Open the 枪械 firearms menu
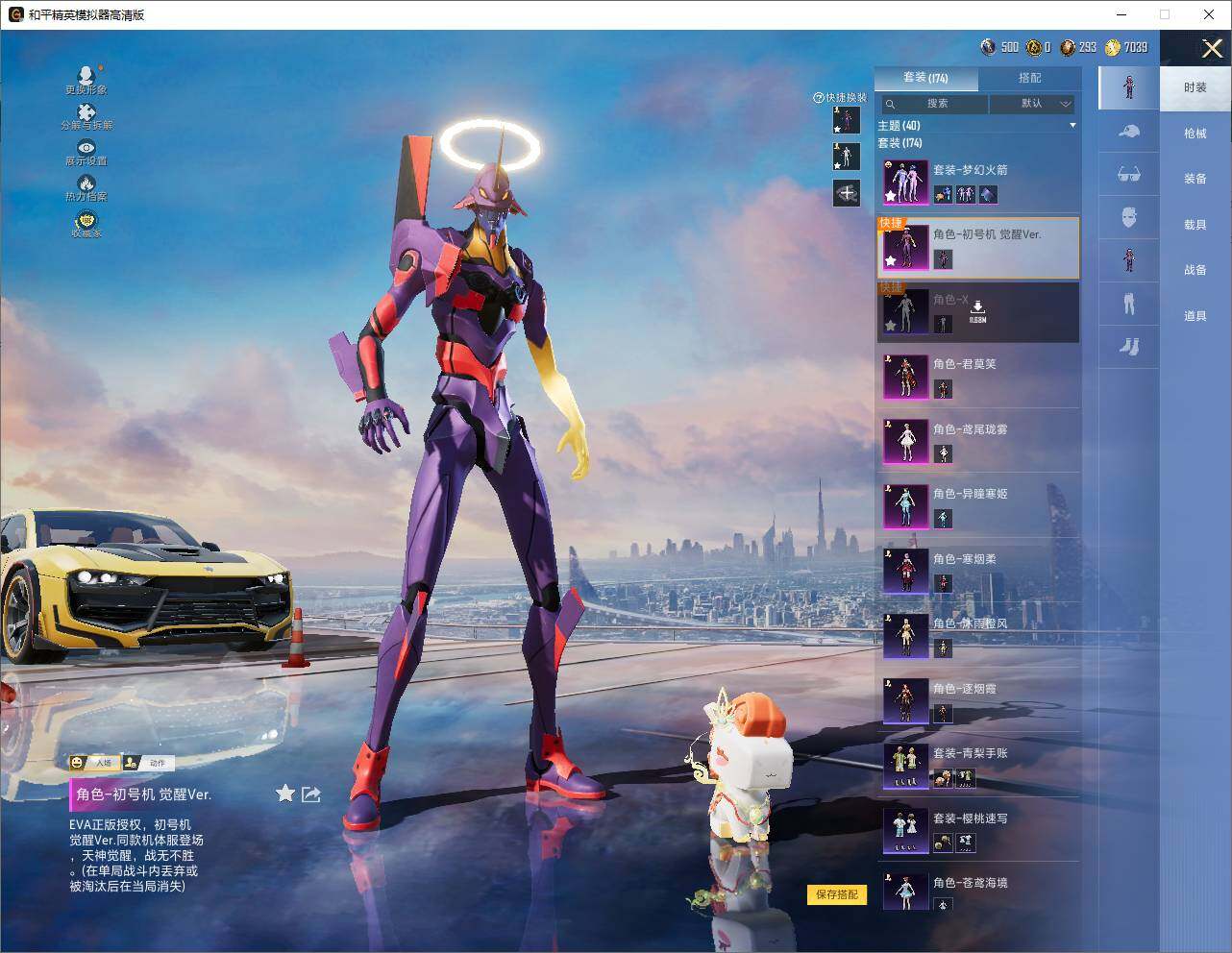 (1195, 134)
